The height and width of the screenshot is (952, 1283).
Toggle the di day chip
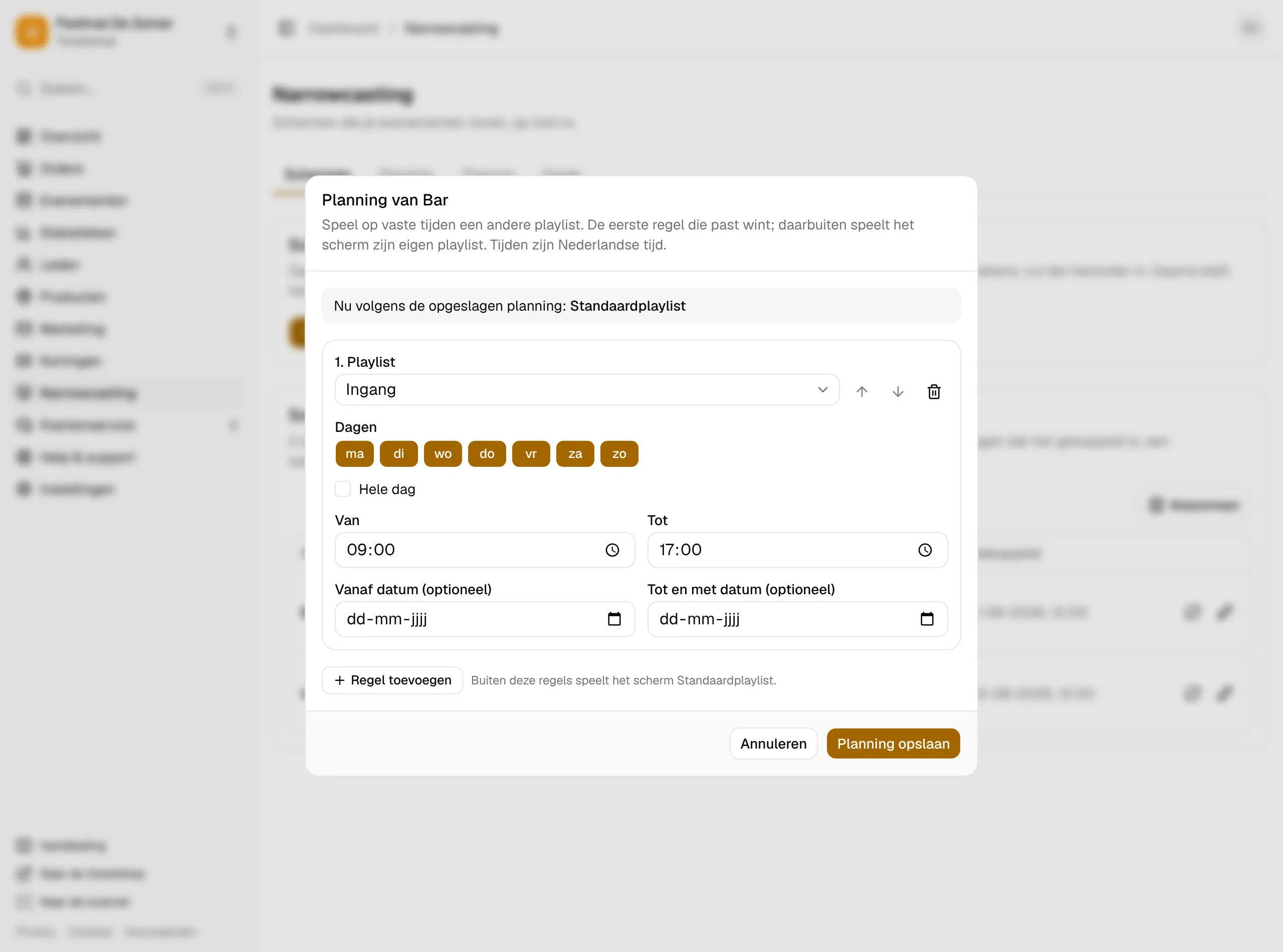click(399, 454)
